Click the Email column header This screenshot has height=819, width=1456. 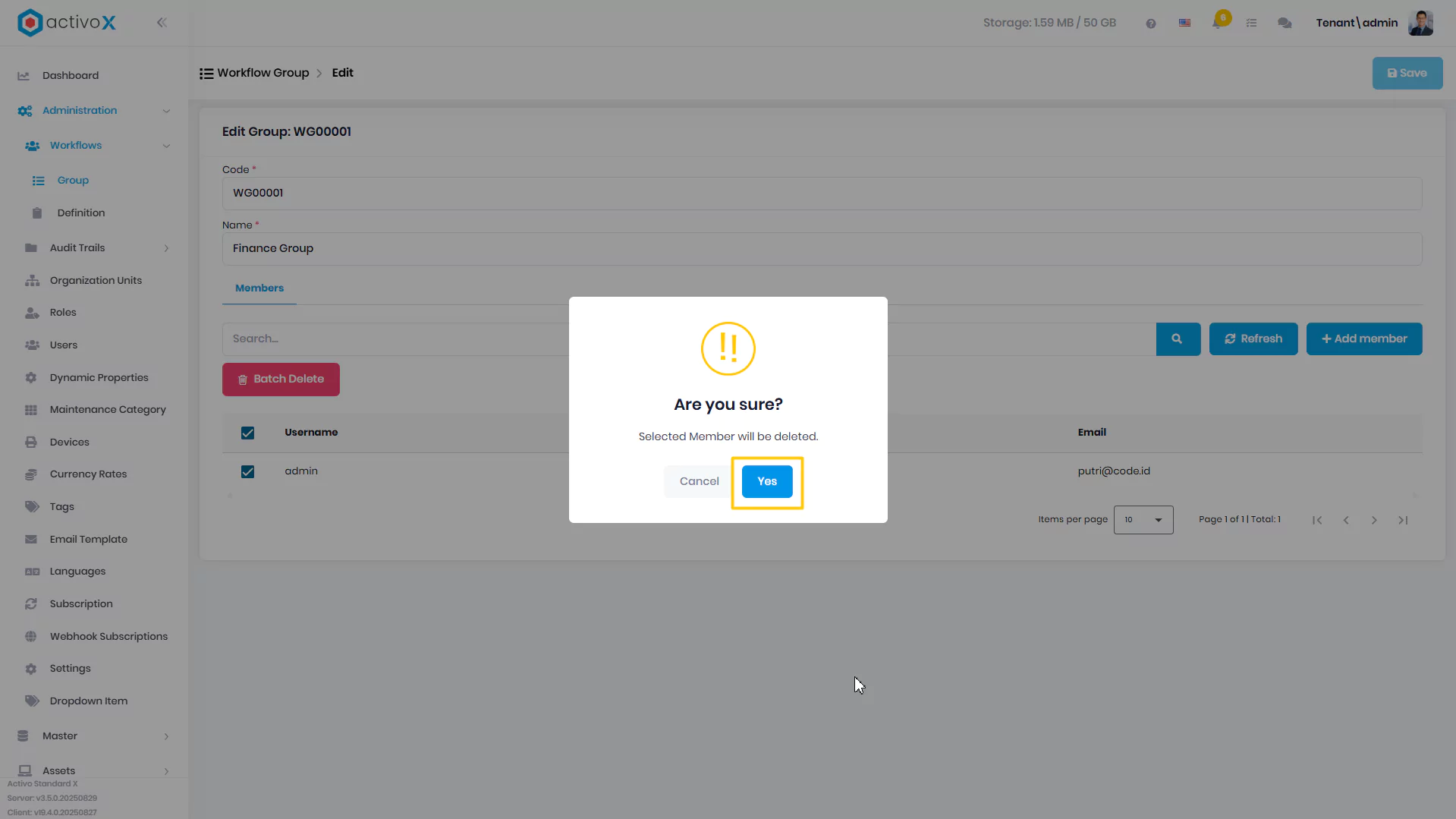pyautogui.click(x=1092, y=433)
